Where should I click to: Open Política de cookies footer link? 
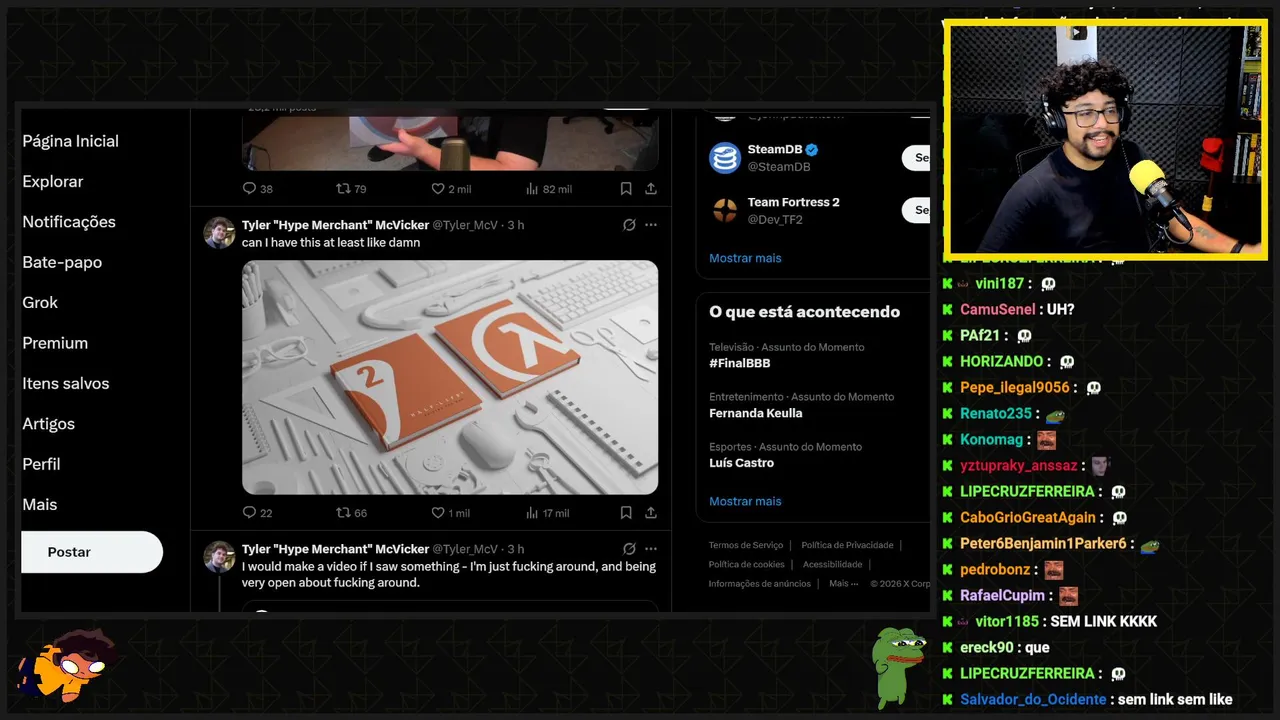point(747,564)
